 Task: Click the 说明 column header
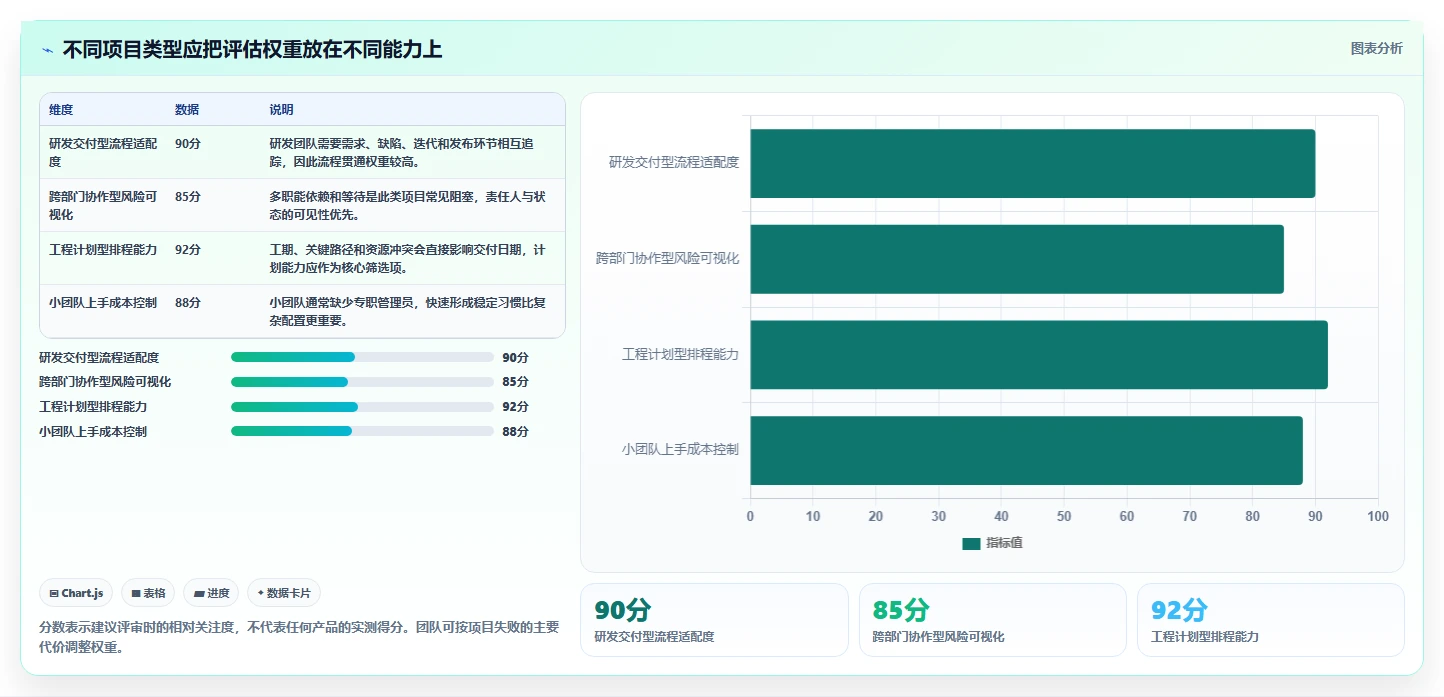click(281, 110)
